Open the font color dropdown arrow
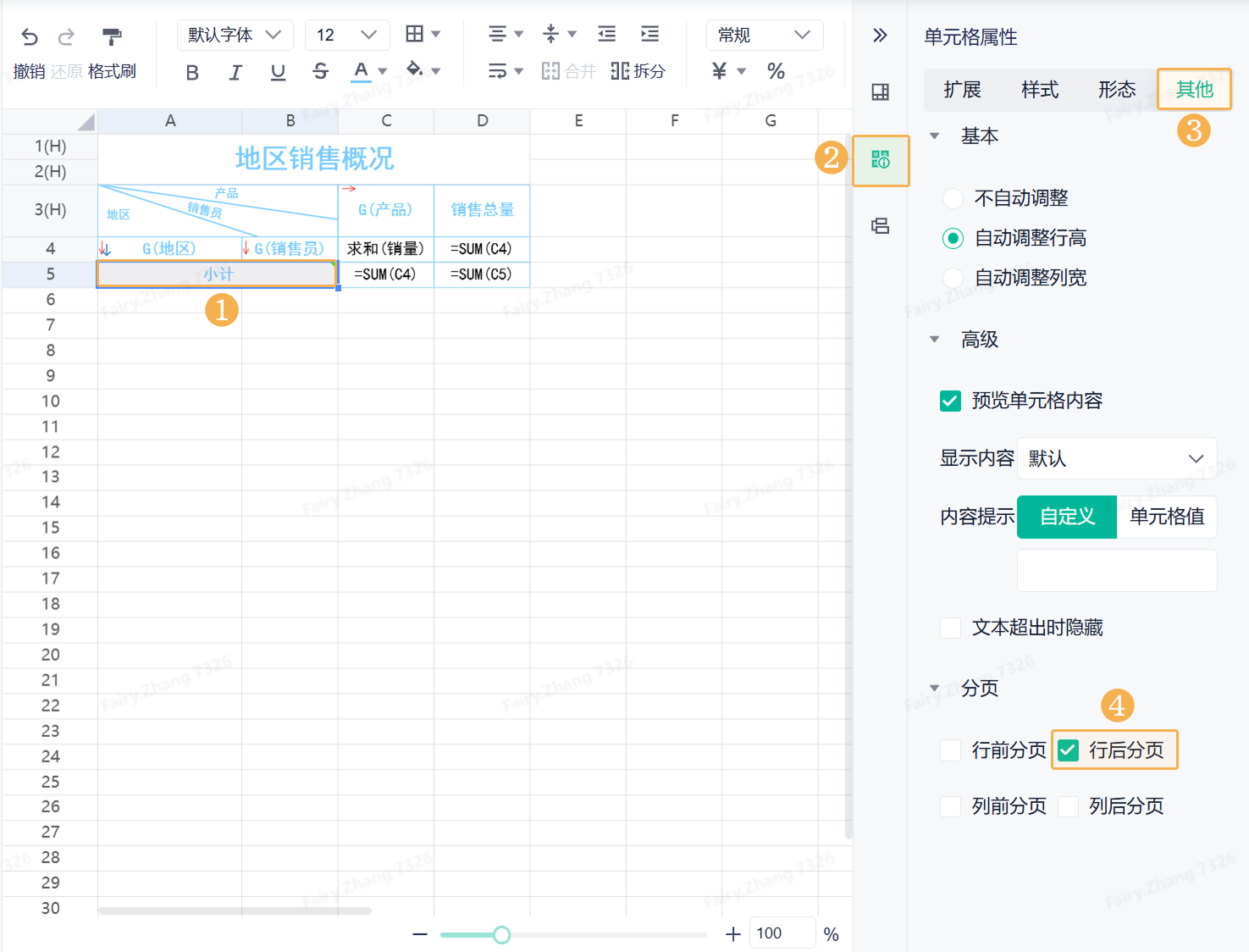 pyautogui.click(x=383, y=71)
